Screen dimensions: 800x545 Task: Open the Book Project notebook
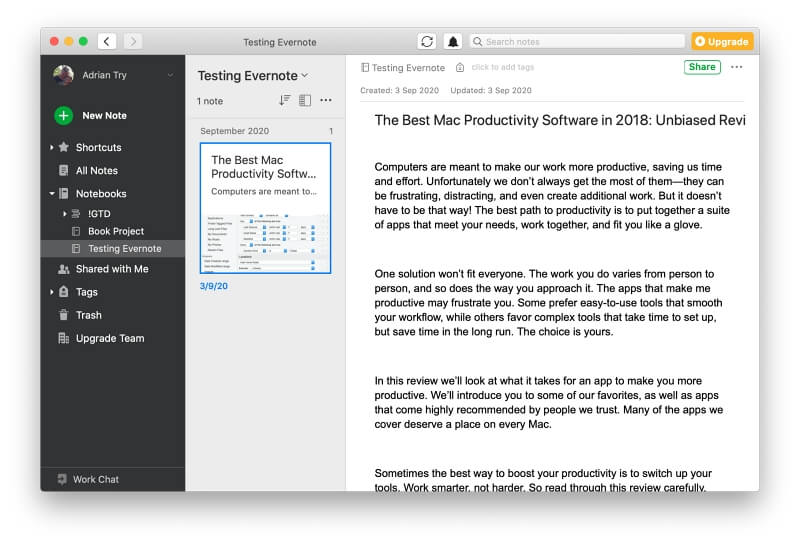pyautogui.click(x=116, y=231)
